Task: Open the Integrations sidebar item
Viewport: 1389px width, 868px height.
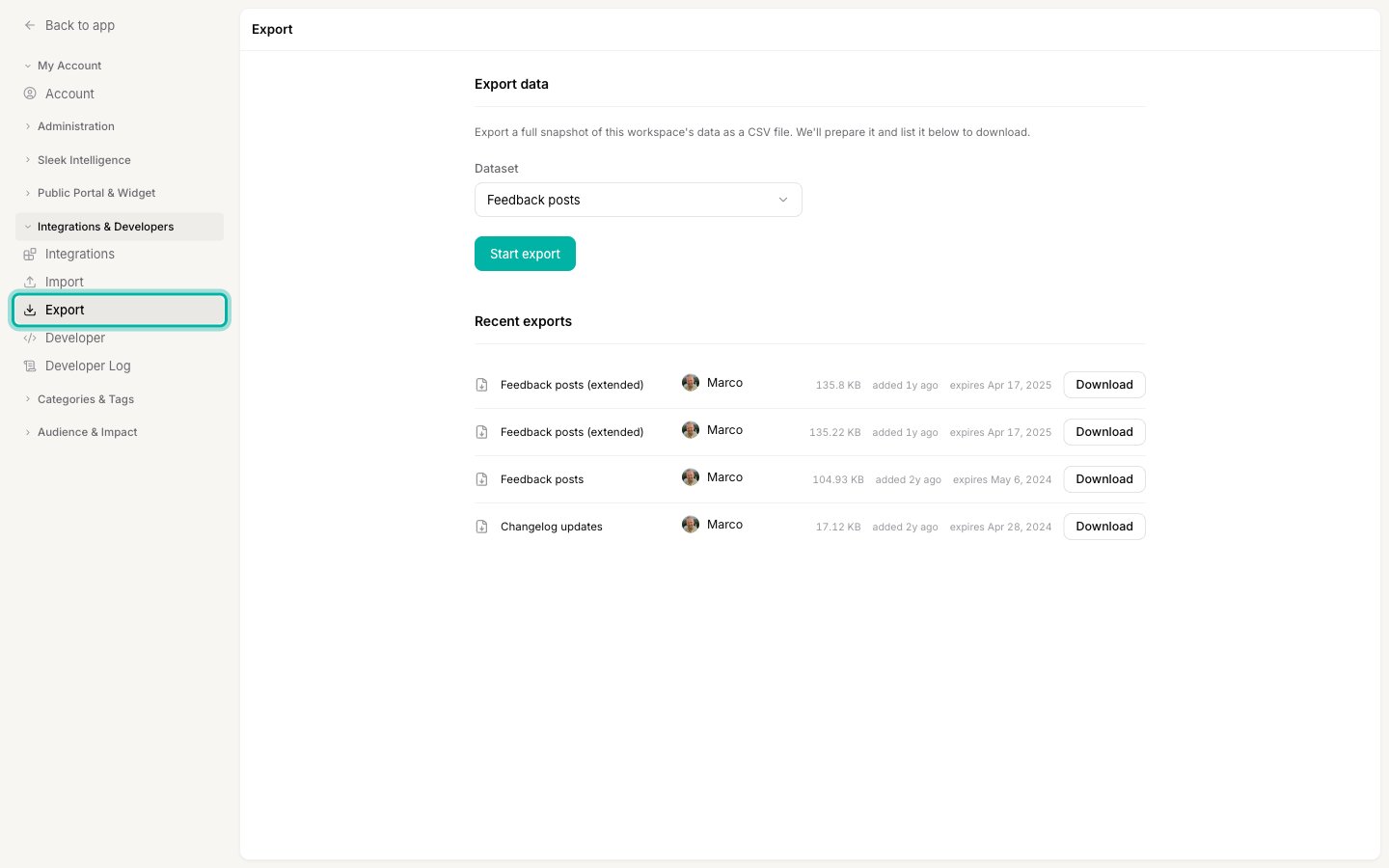Action: pos(120,254)
